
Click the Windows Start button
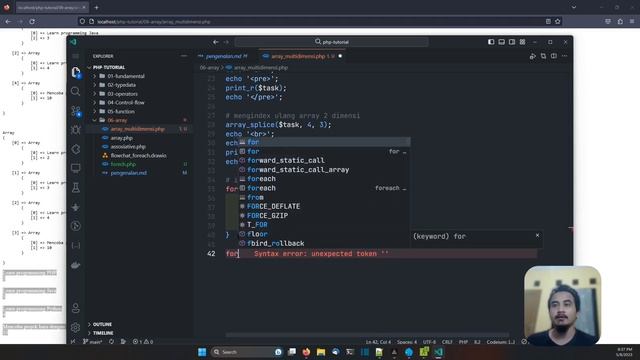[x=202, y=352]
